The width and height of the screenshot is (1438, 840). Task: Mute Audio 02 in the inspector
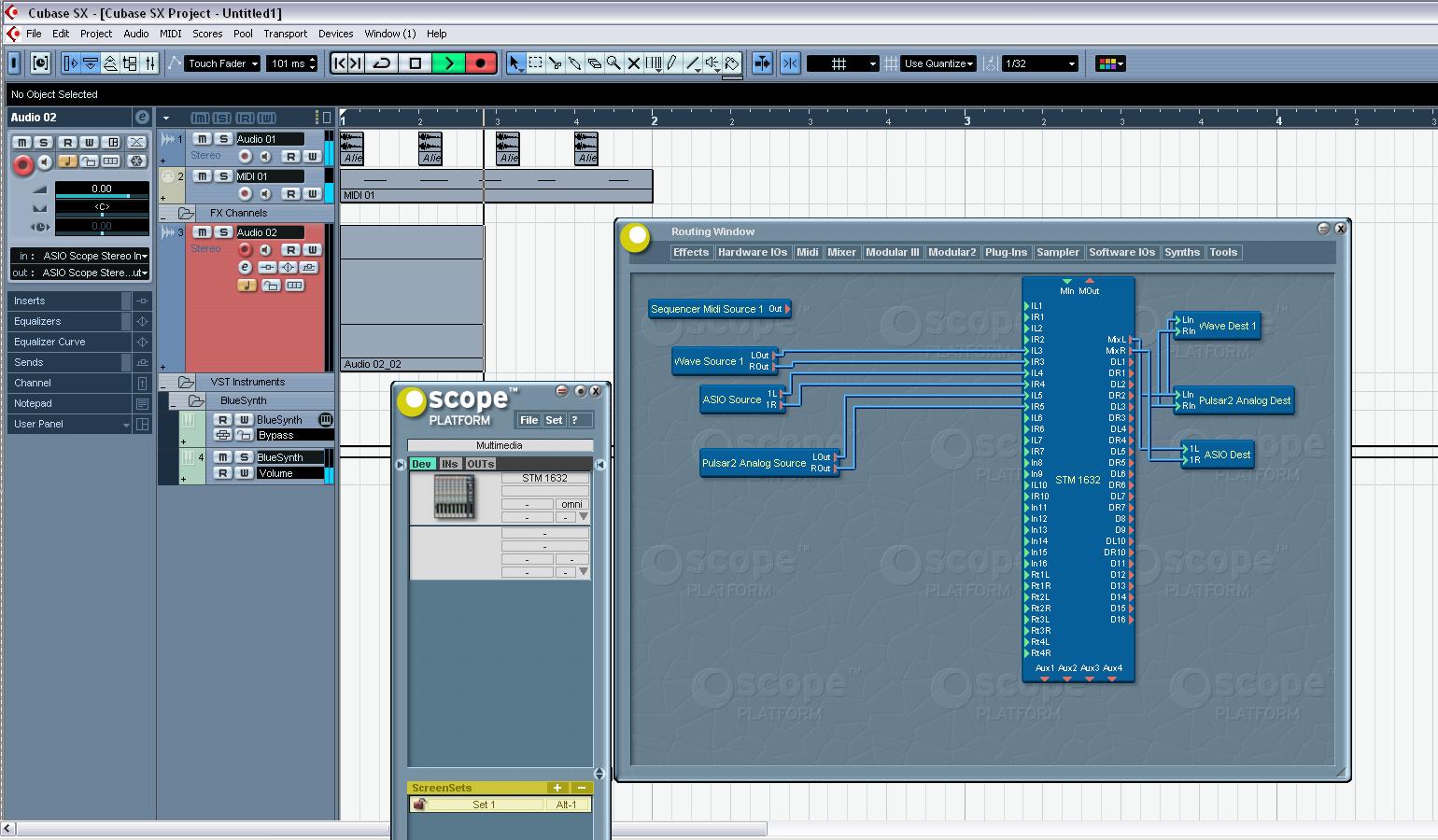pos(21,142)
